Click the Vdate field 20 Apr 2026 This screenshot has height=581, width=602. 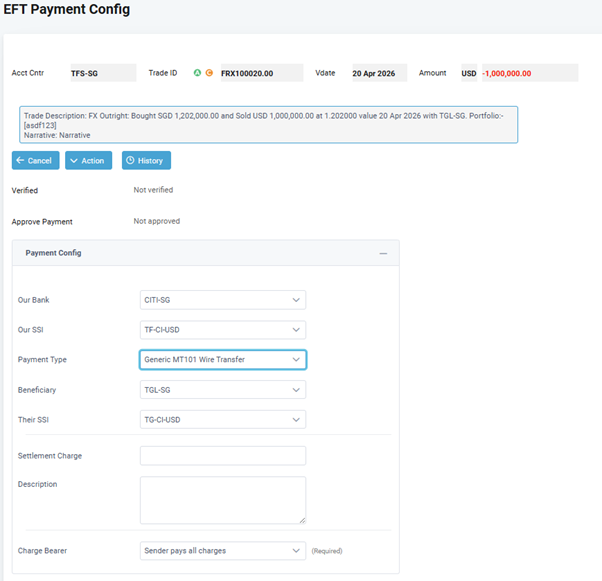[379, 73]
